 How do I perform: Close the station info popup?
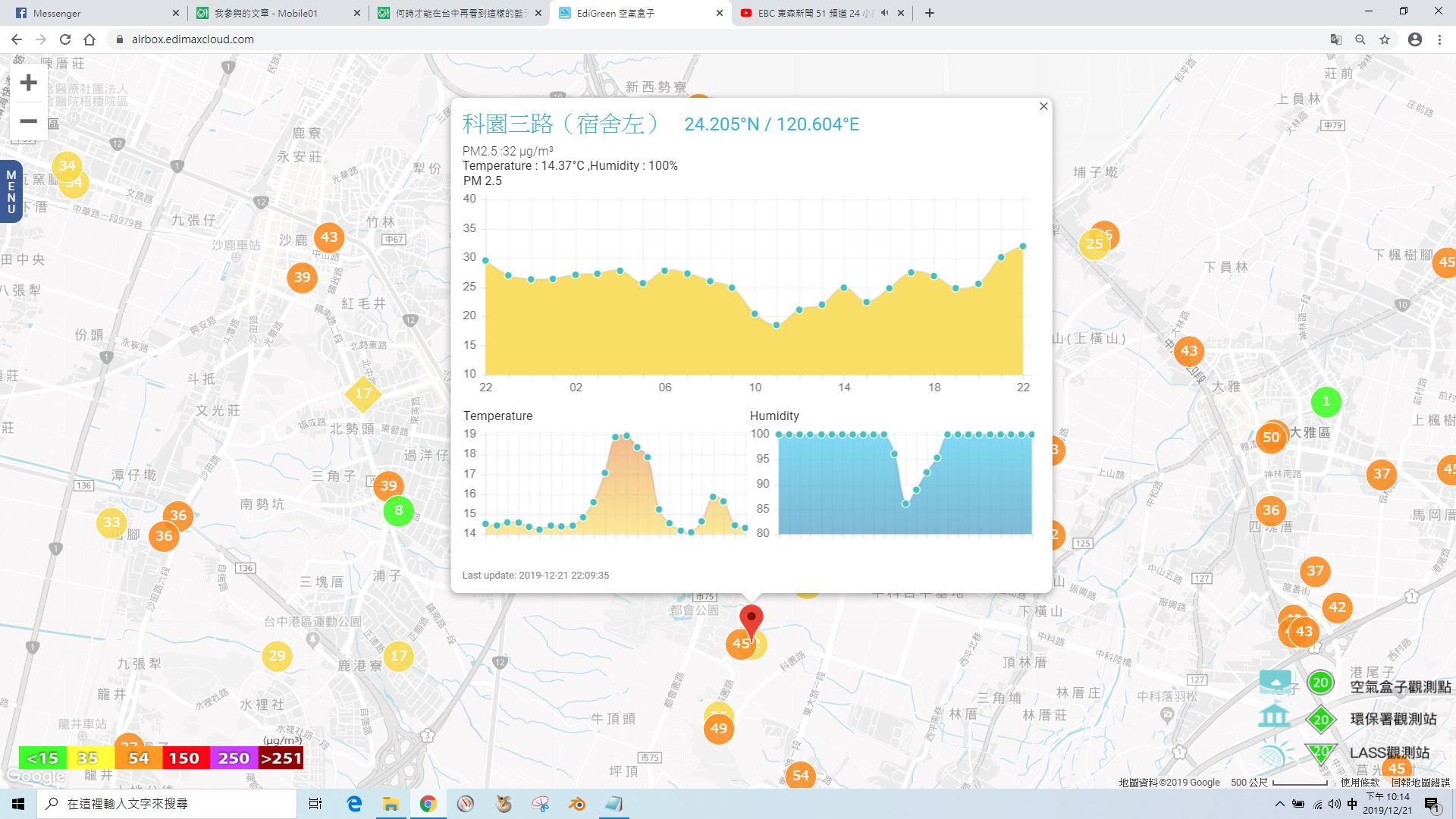pos(1043,106)
